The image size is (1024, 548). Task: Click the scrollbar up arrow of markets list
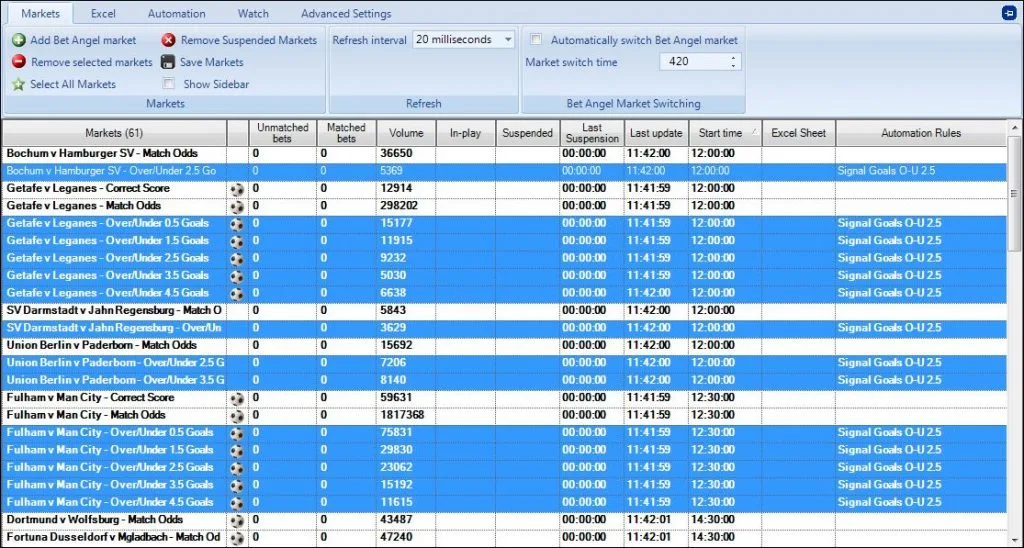1014,128
